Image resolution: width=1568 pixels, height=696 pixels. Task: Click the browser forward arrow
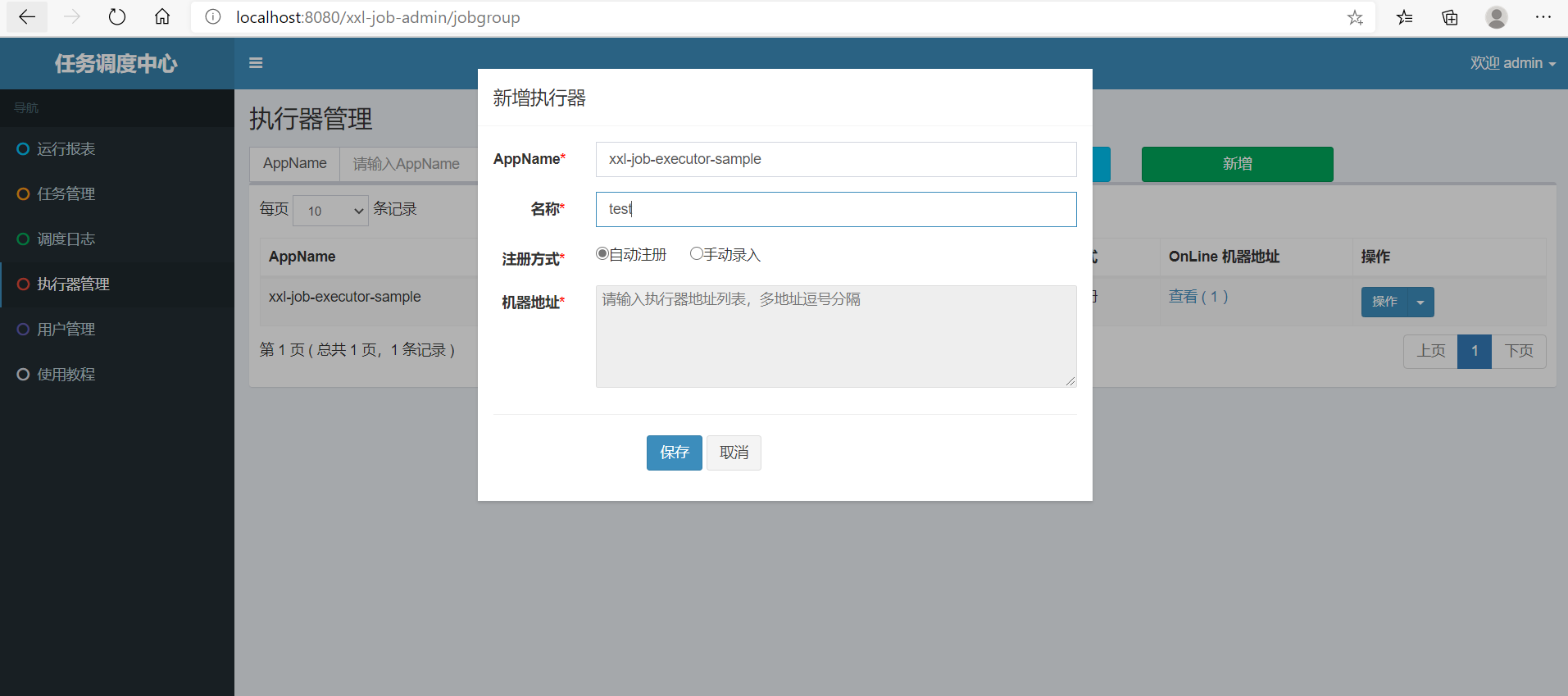72,17
